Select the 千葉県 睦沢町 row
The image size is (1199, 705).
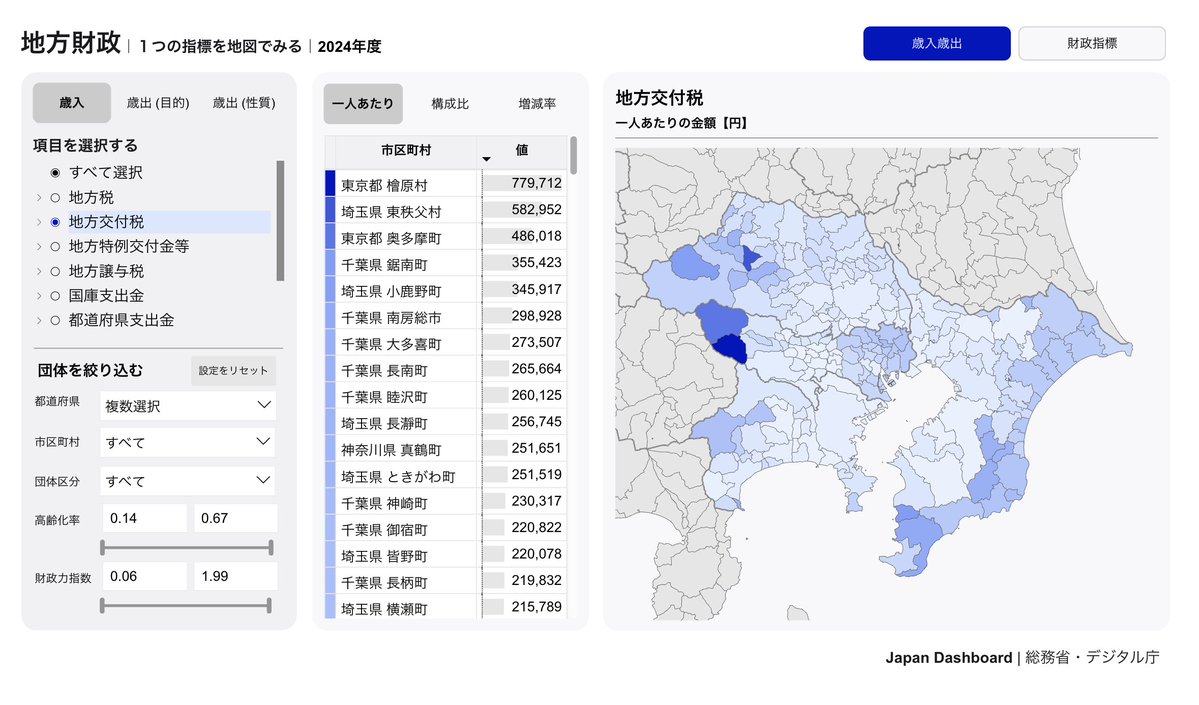[446, 396]
